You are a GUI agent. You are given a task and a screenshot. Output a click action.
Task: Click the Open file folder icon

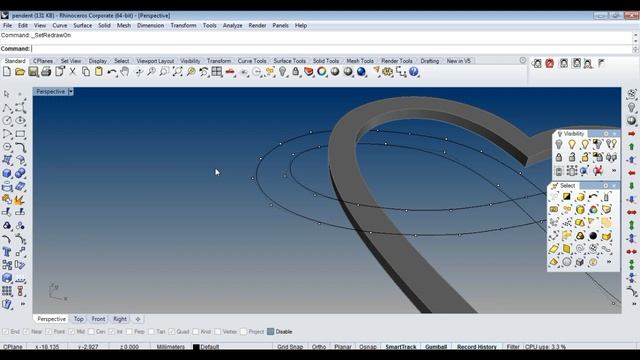(20, 72)
